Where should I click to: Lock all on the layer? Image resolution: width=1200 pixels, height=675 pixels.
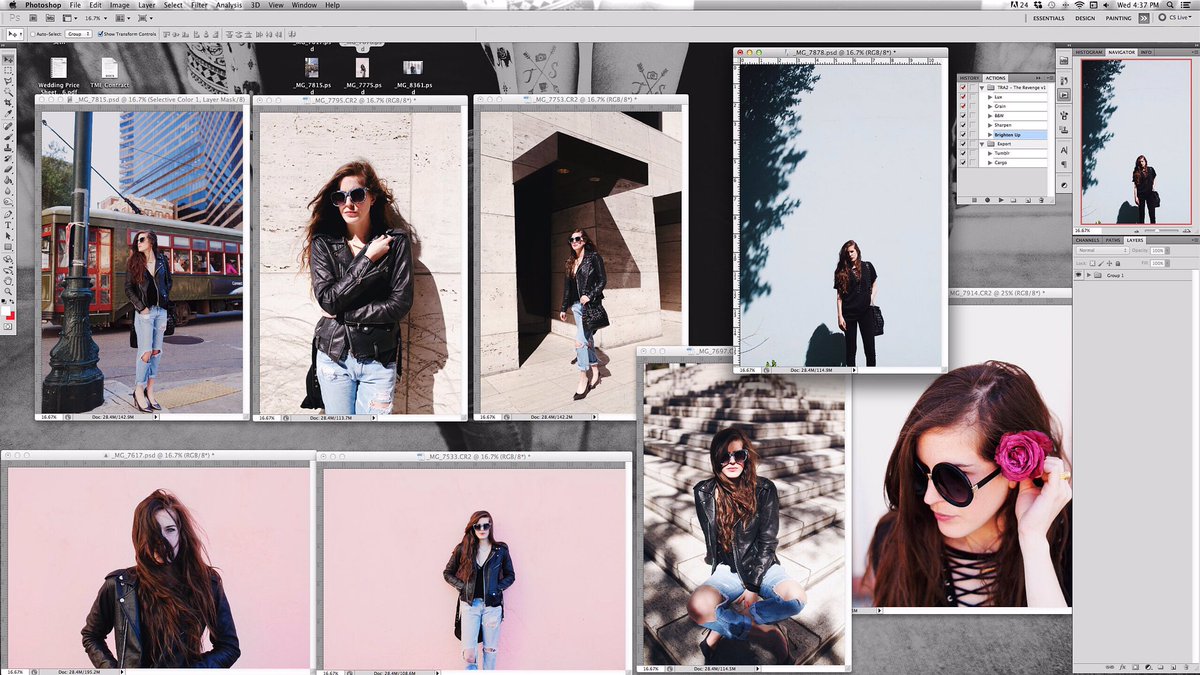click(x=1118, y=264)
